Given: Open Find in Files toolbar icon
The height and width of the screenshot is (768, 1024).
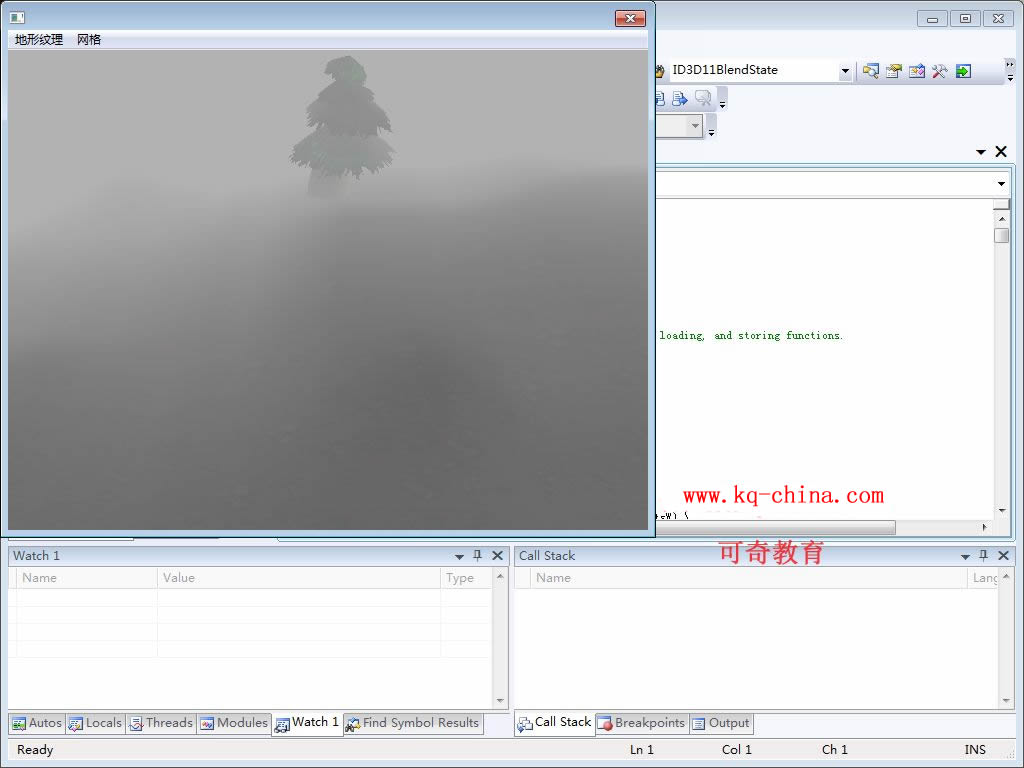Looking at the screenshot, I should coord(871,71).
